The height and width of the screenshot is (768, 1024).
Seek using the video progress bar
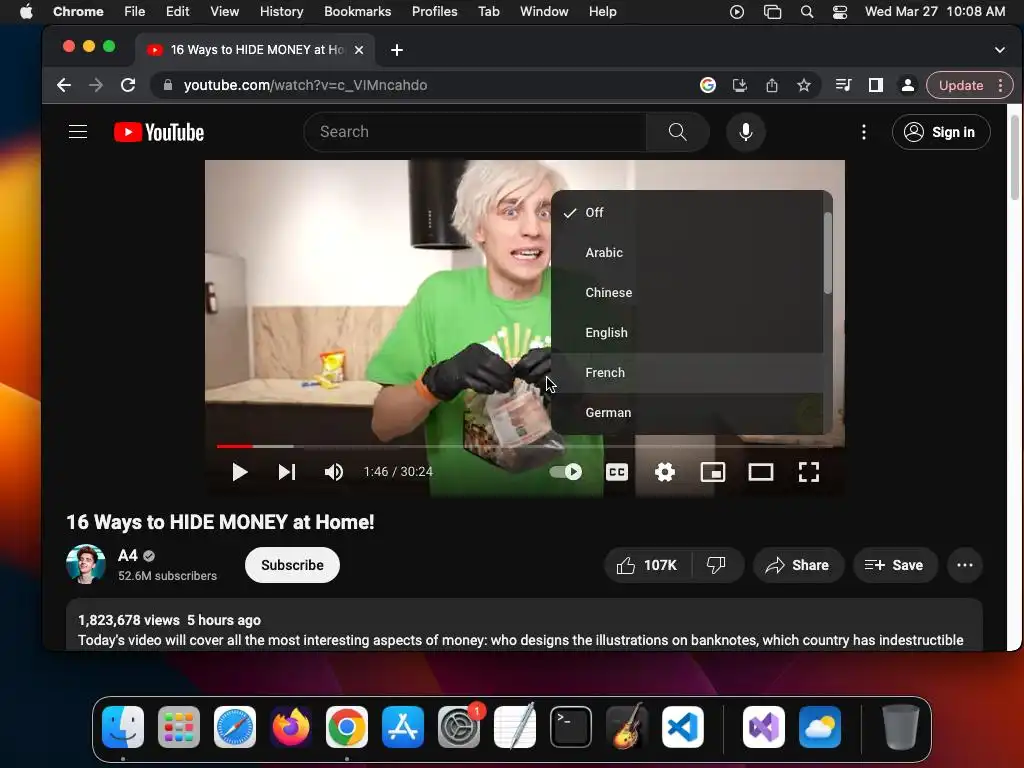524,446
